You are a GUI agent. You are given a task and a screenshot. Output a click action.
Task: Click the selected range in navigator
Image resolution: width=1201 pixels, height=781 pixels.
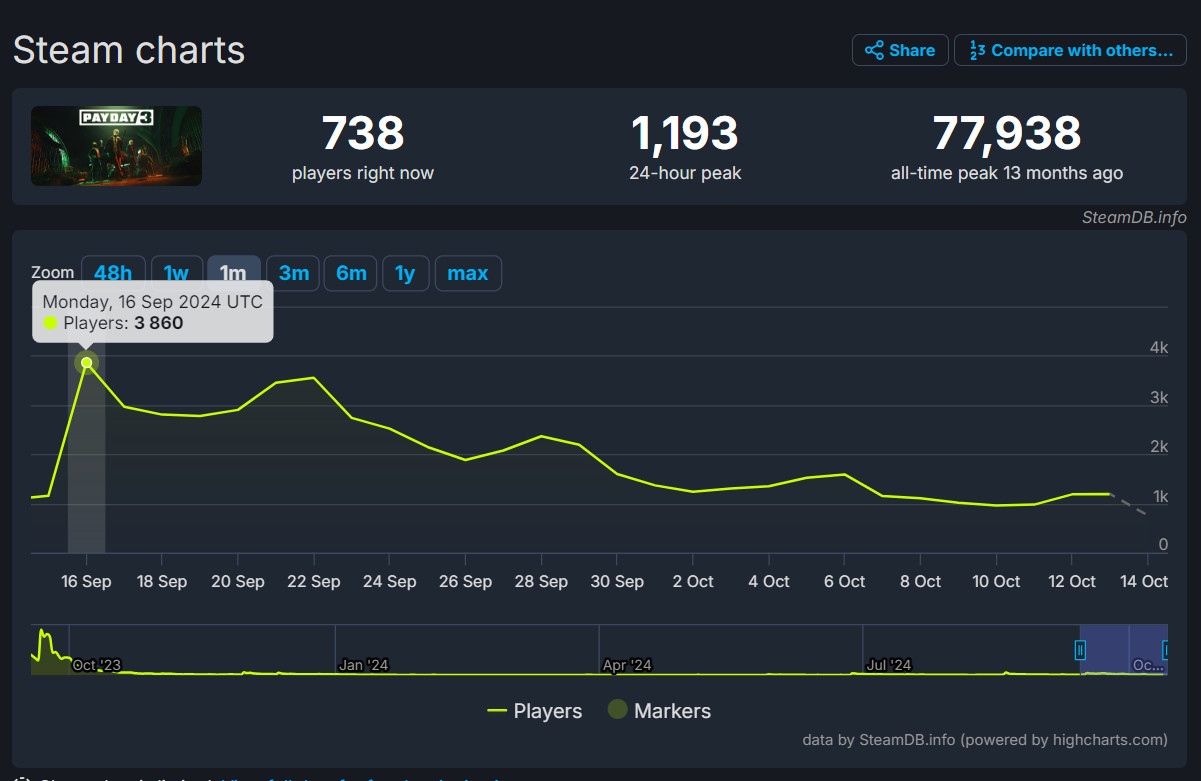[x=1123, y=650]
